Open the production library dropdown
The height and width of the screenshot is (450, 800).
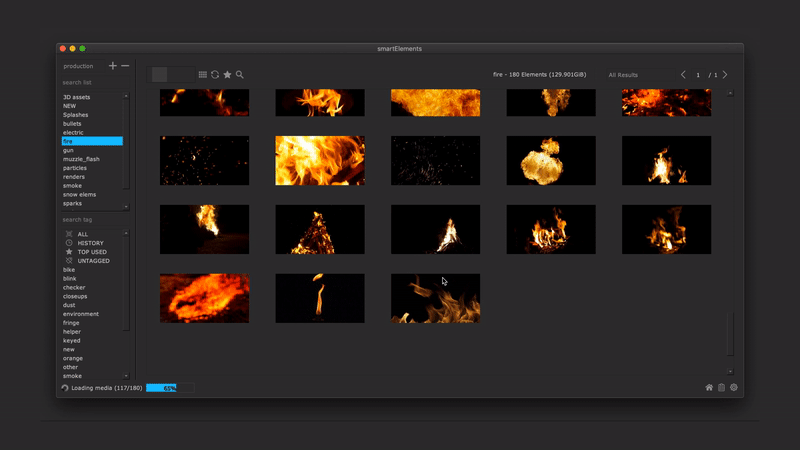pos(79,66)
